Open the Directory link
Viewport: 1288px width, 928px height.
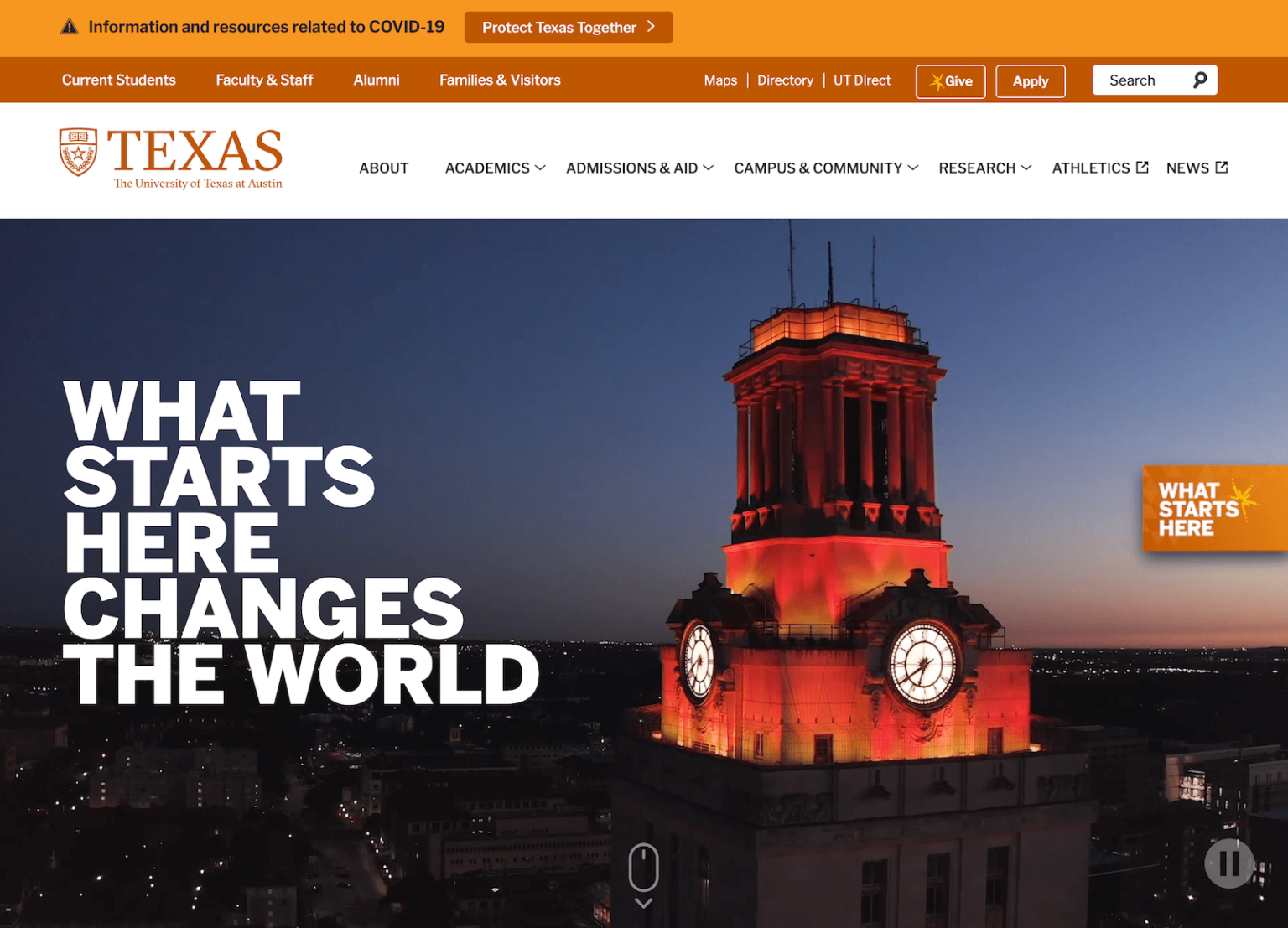click(785, 80)
